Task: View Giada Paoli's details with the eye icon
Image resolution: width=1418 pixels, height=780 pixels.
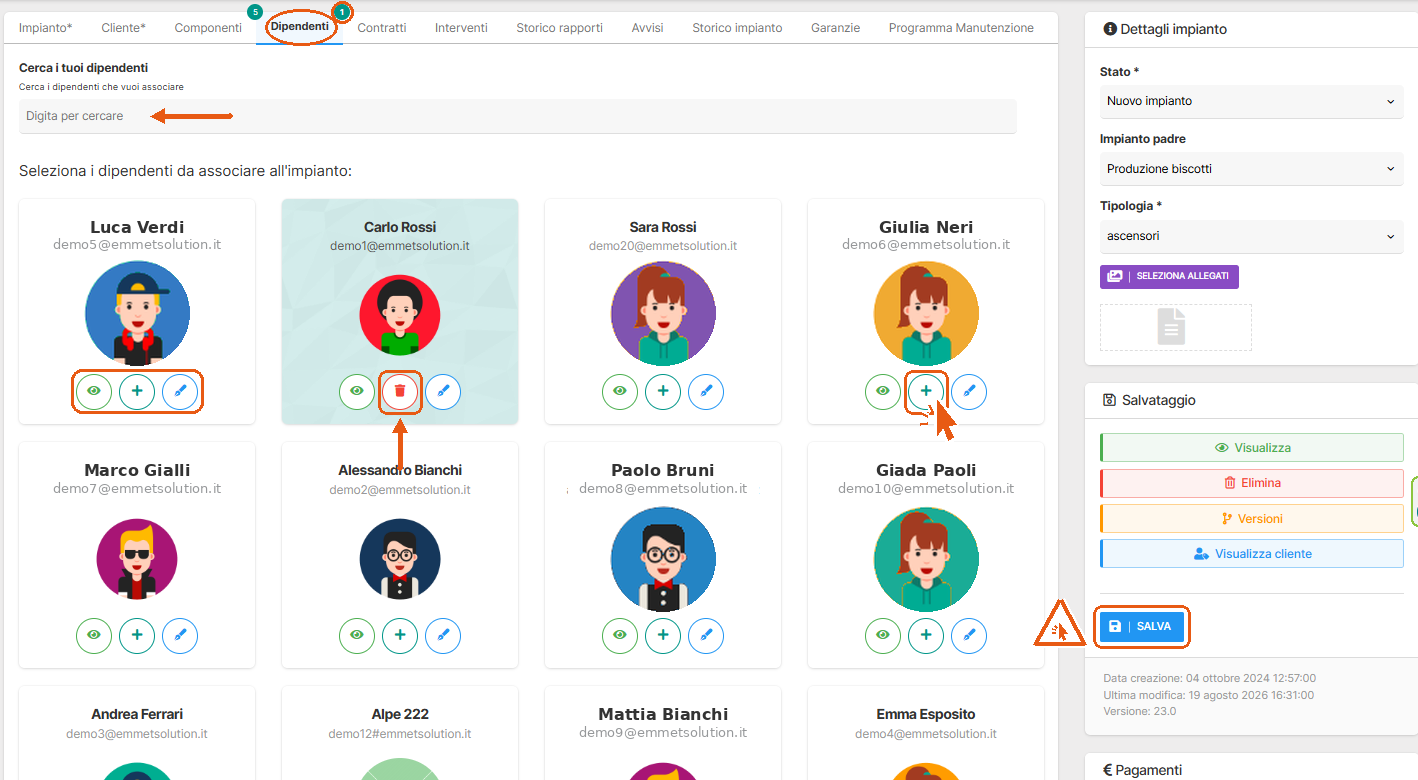Action: (x=883, y=635)
